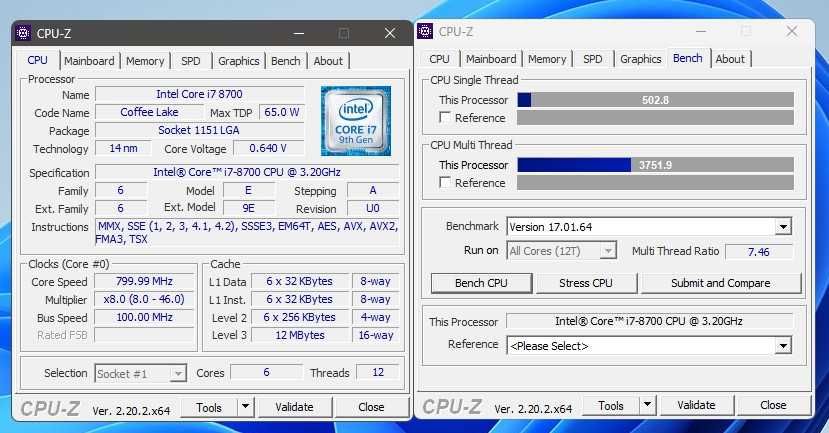Screen dimensions: 829x433
Task: Click the Multiplier value x8.0 (8.0 - 46.0)
Action: pos(144,299)
